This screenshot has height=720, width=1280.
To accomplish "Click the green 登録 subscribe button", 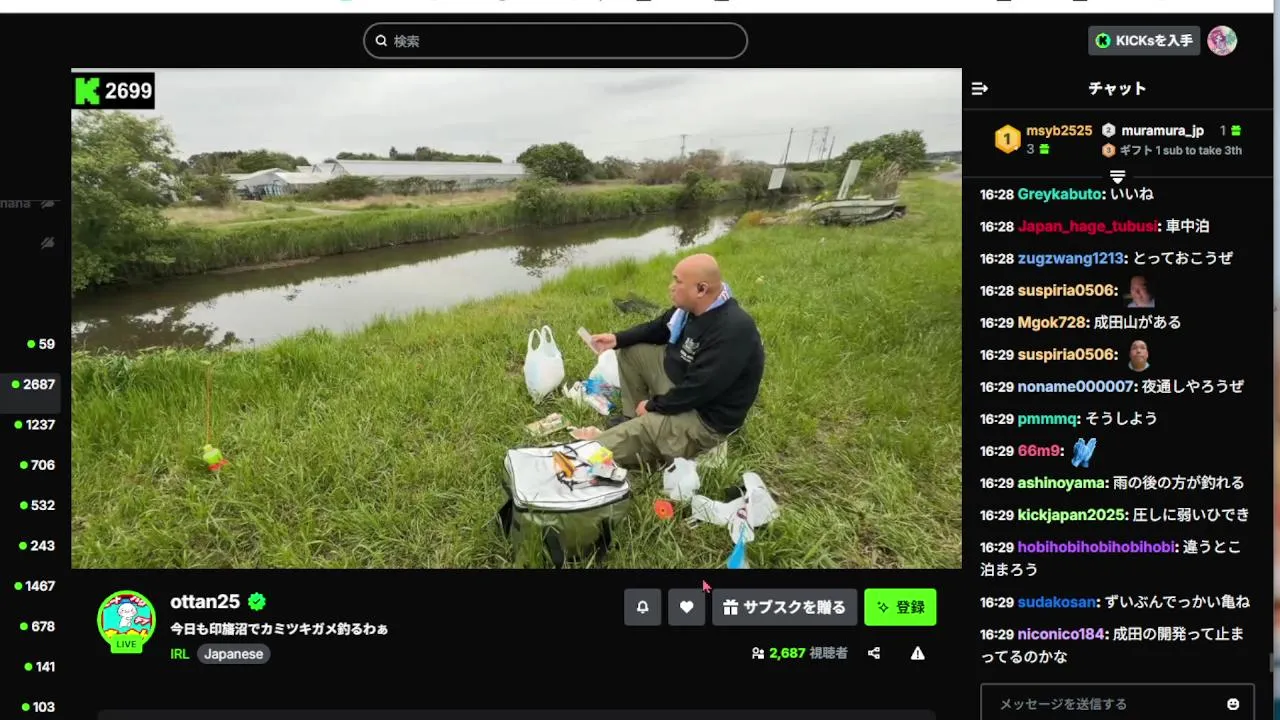I will point(900,607).
